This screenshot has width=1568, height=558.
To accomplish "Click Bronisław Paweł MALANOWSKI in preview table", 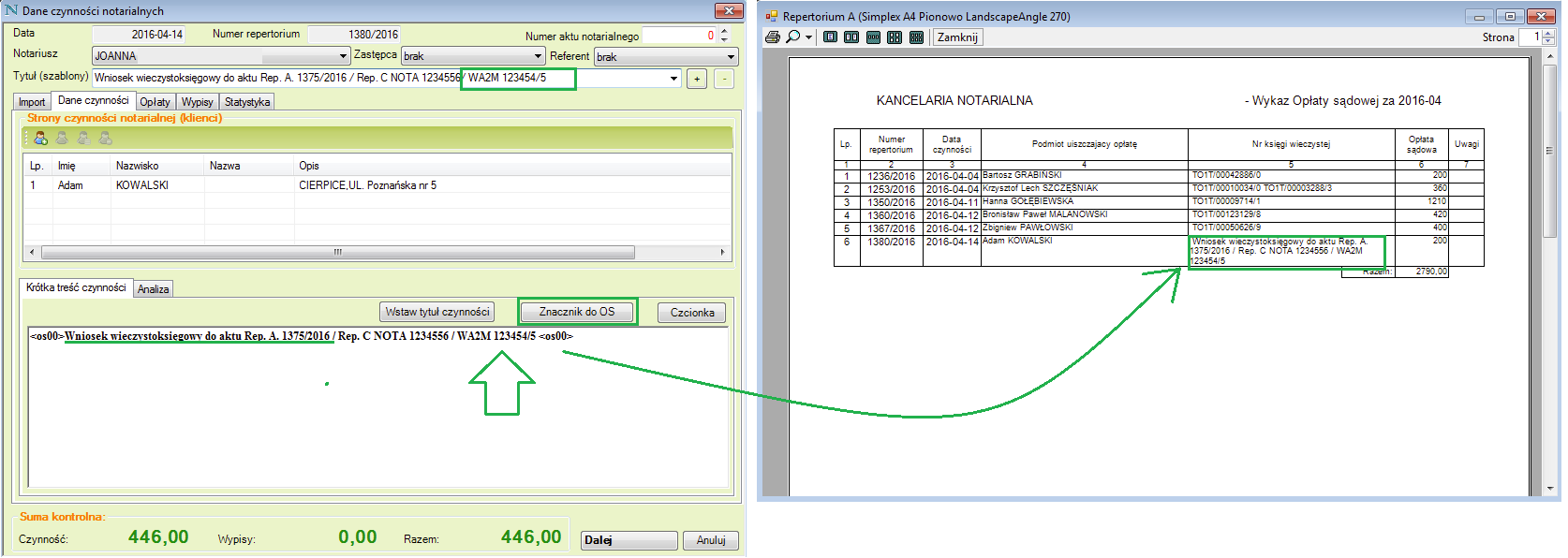I will click(x=1045, y=214).
